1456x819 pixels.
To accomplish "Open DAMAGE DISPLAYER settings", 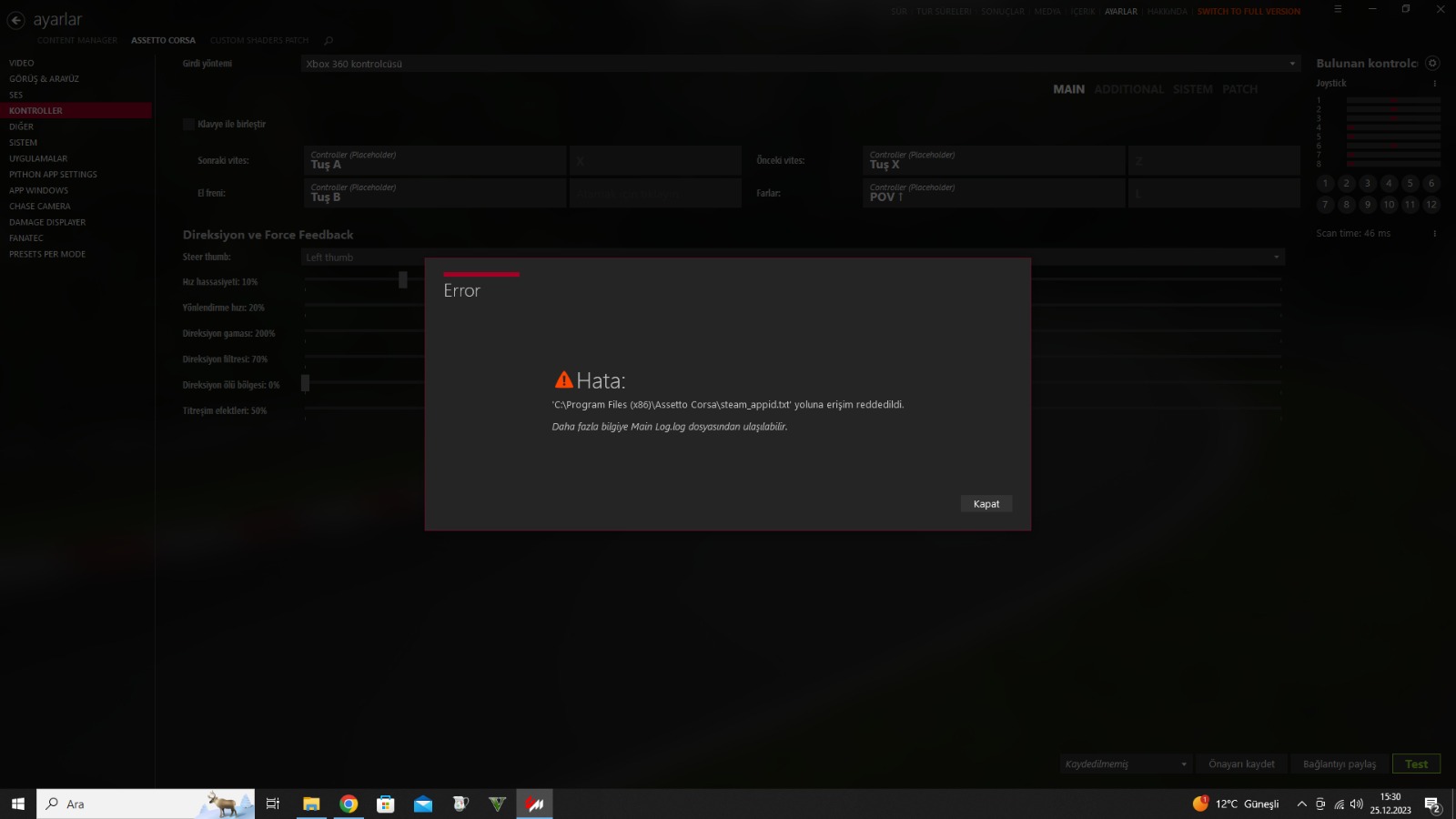I will [x=76, y=223].
